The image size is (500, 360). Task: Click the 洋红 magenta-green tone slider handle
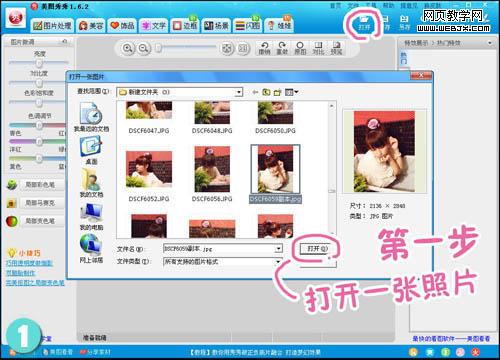39,142
